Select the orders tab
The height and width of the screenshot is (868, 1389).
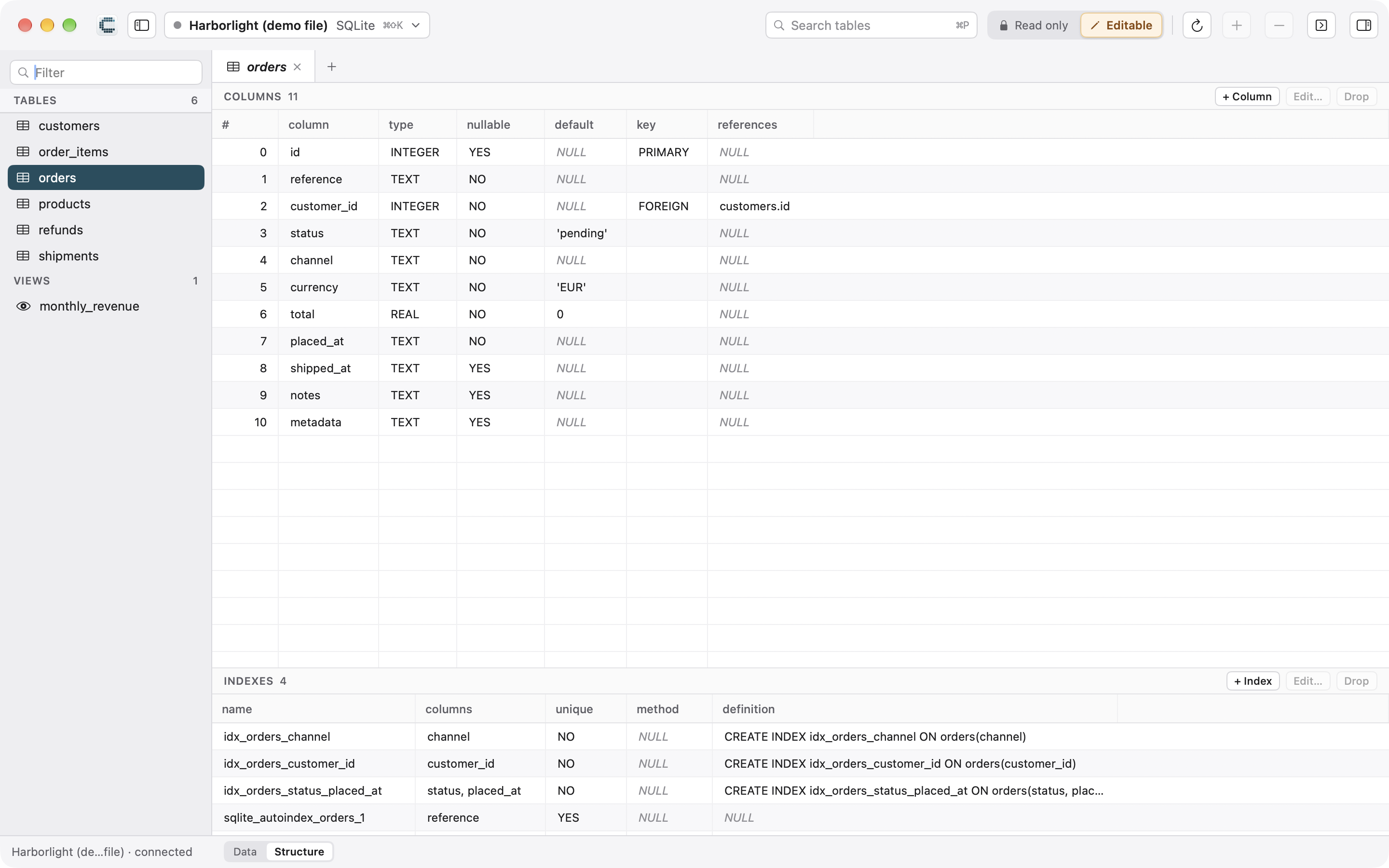[264, 67]
